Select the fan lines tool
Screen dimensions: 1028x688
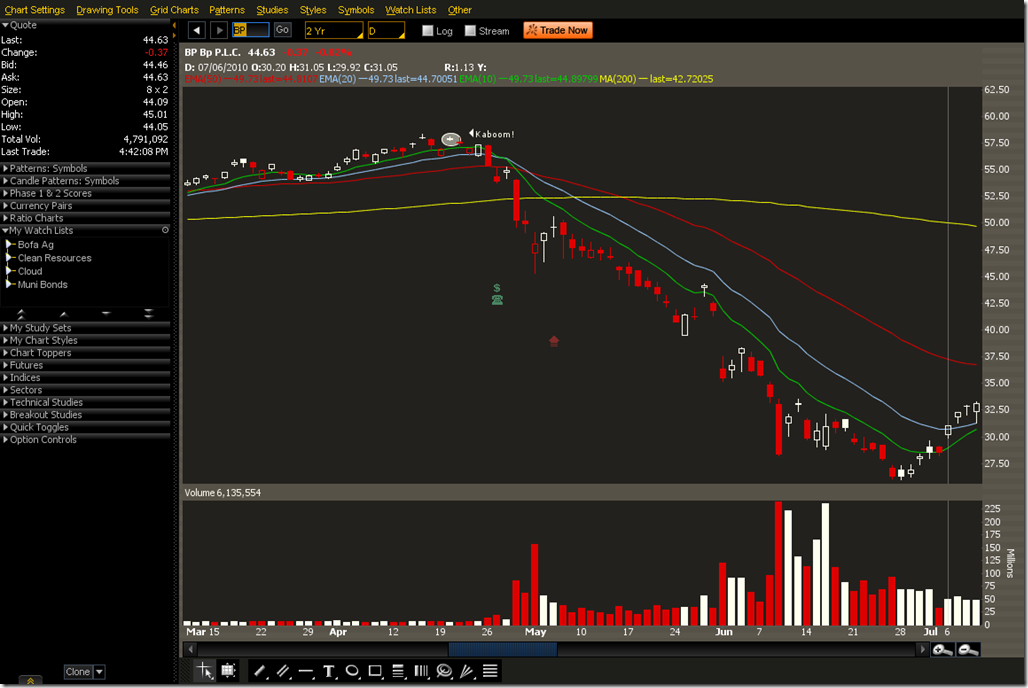click(x=467, y=671)
